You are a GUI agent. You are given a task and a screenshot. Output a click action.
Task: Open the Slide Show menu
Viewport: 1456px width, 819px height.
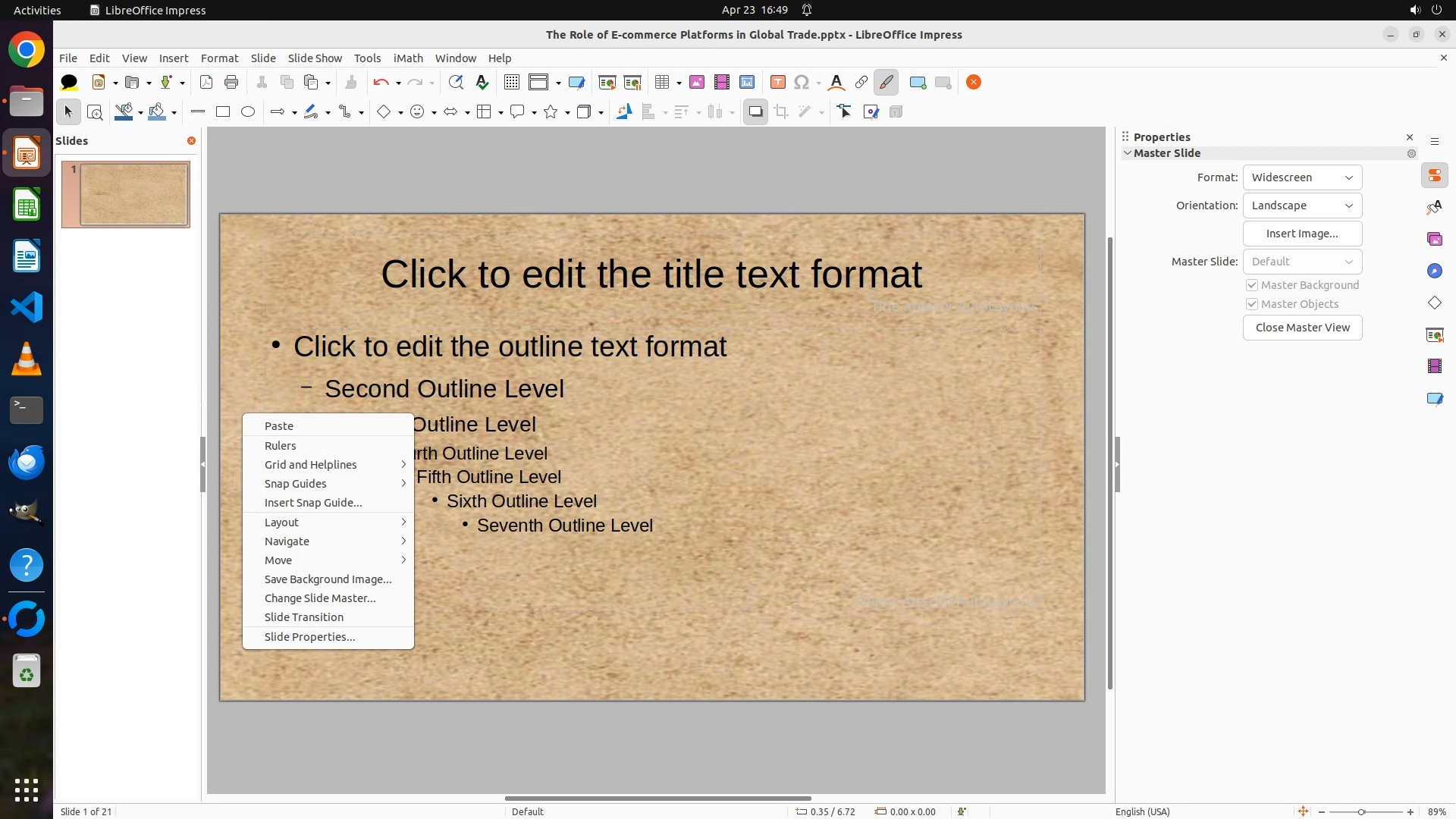[315, 58]
